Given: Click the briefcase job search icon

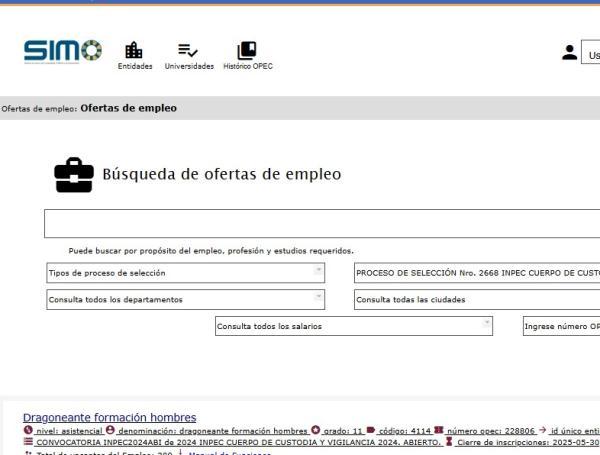Looking at the screenshot, I should (x=74, y=175).
